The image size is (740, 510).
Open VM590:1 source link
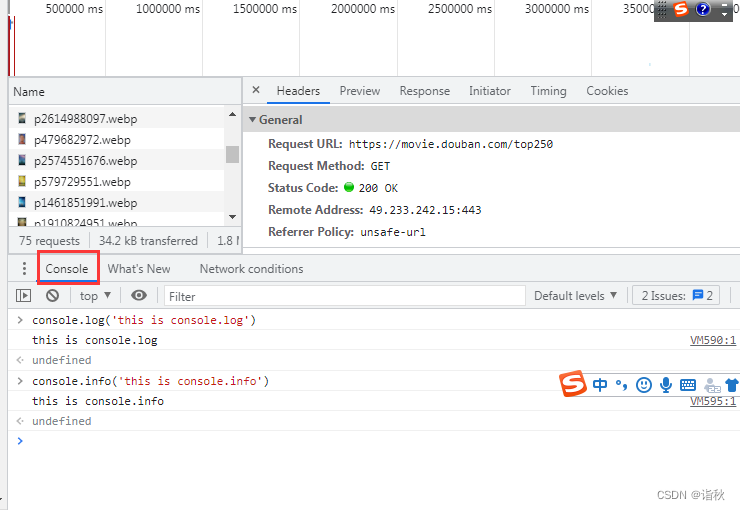(x=713, y=340)
